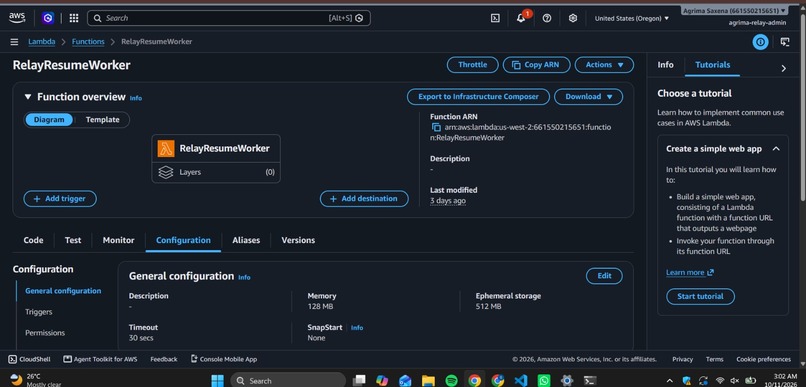
Task: Open the Copilot icon on the taskbar
Action: point(382,381)
